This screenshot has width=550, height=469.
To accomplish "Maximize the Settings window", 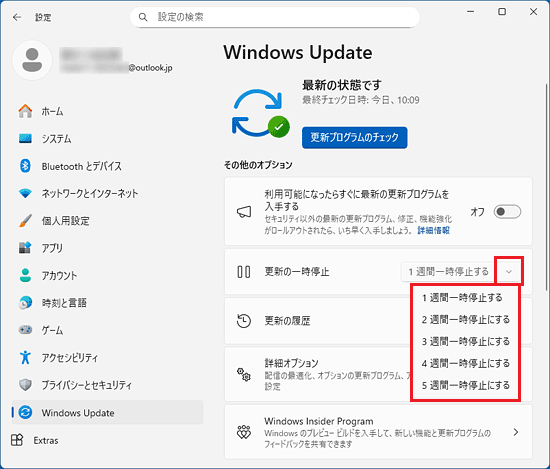I will [502, 12].
